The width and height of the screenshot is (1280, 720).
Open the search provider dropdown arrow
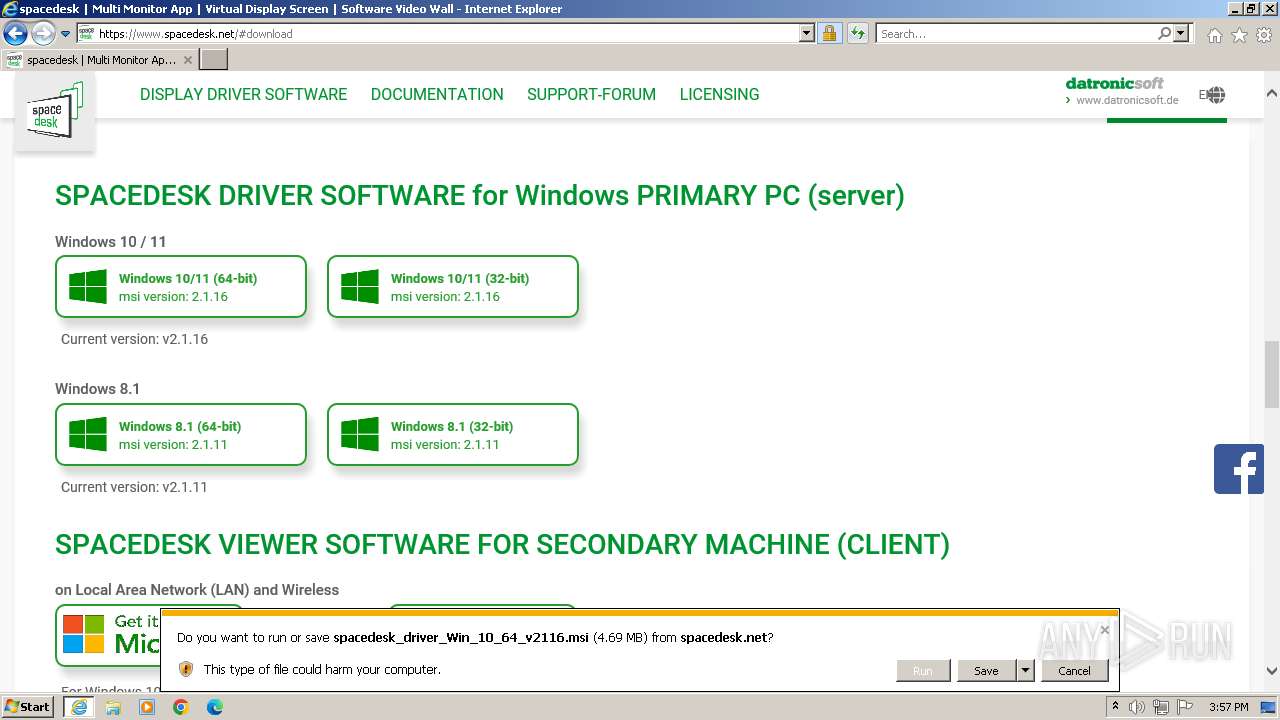1181,34
